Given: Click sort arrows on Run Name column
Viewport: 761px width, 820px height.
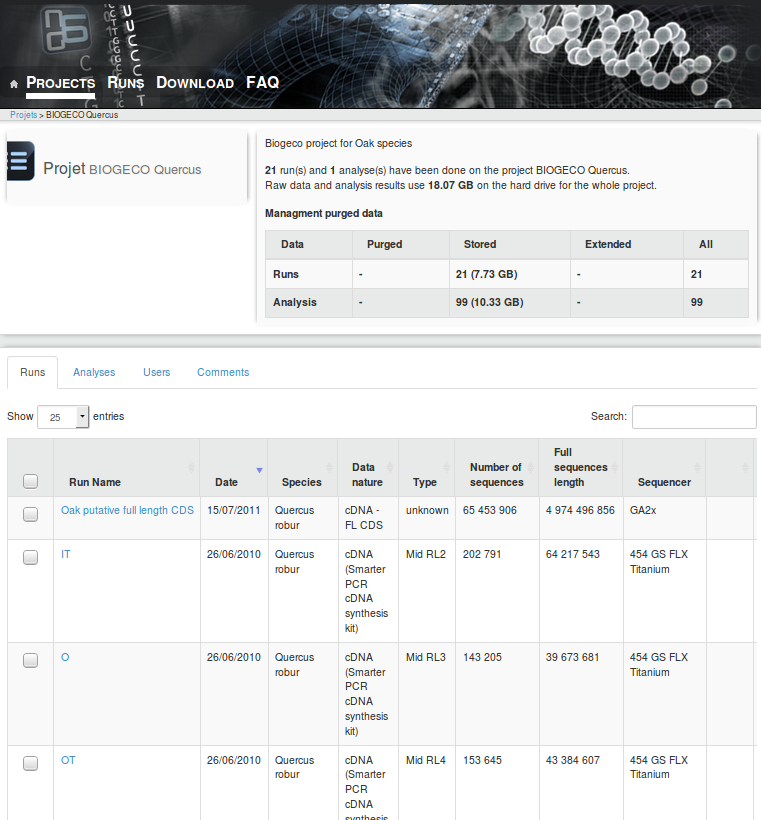Looking at the screenshot, I should (x=191, y=468).
